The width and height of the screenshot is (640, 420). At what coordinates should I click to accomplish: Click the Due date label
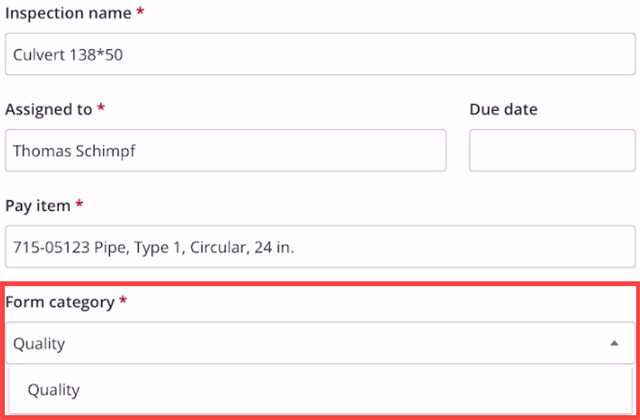503,109
